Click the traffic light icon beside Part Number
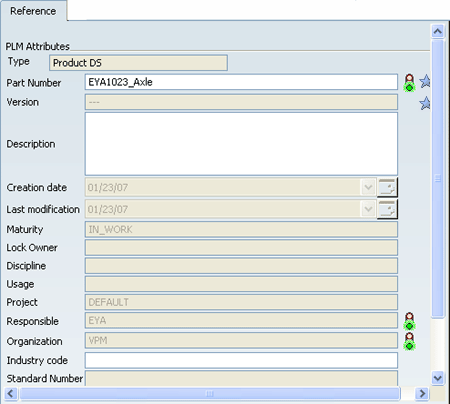The image size is (450, 404). pyautogui.click(x=409, y=83)
